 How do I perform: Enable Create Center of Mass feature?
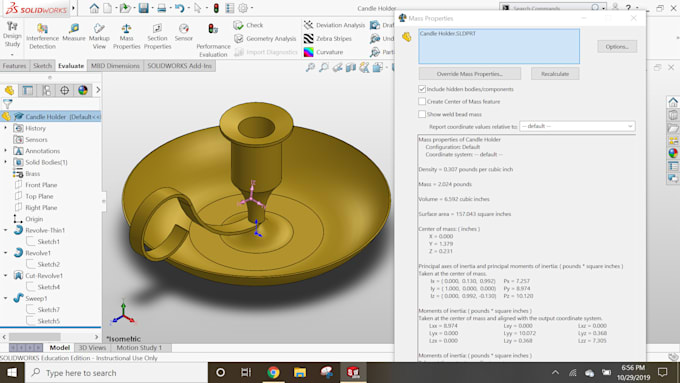[x=422, y=101]
